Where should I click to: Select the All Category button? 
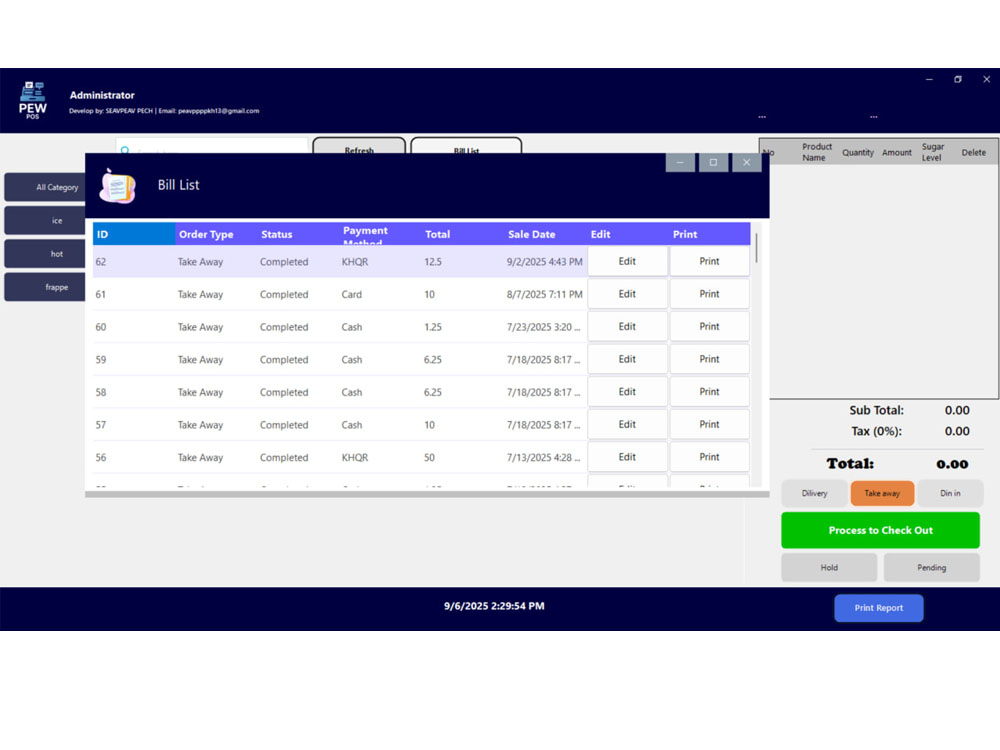point(45,187)
